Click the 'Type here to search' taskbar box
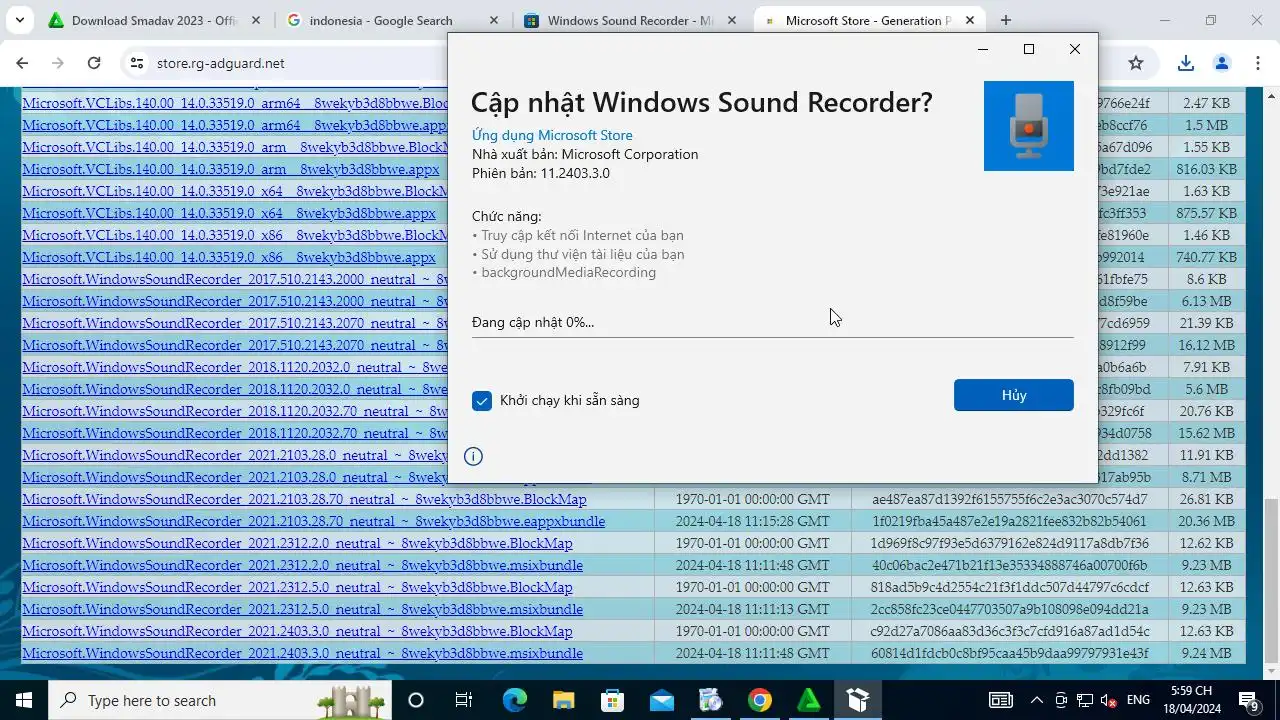Viewport: 1280px width, 720px height. [220, 700]
